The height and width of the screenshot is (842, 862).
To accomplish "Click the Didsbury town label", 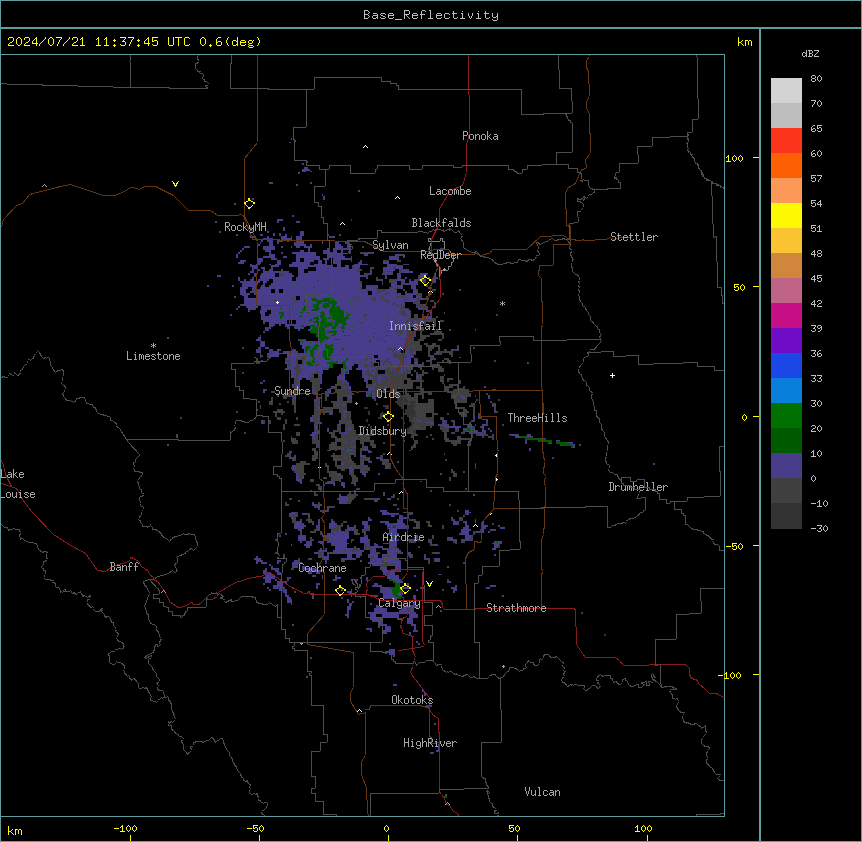I will coord(383,431).
